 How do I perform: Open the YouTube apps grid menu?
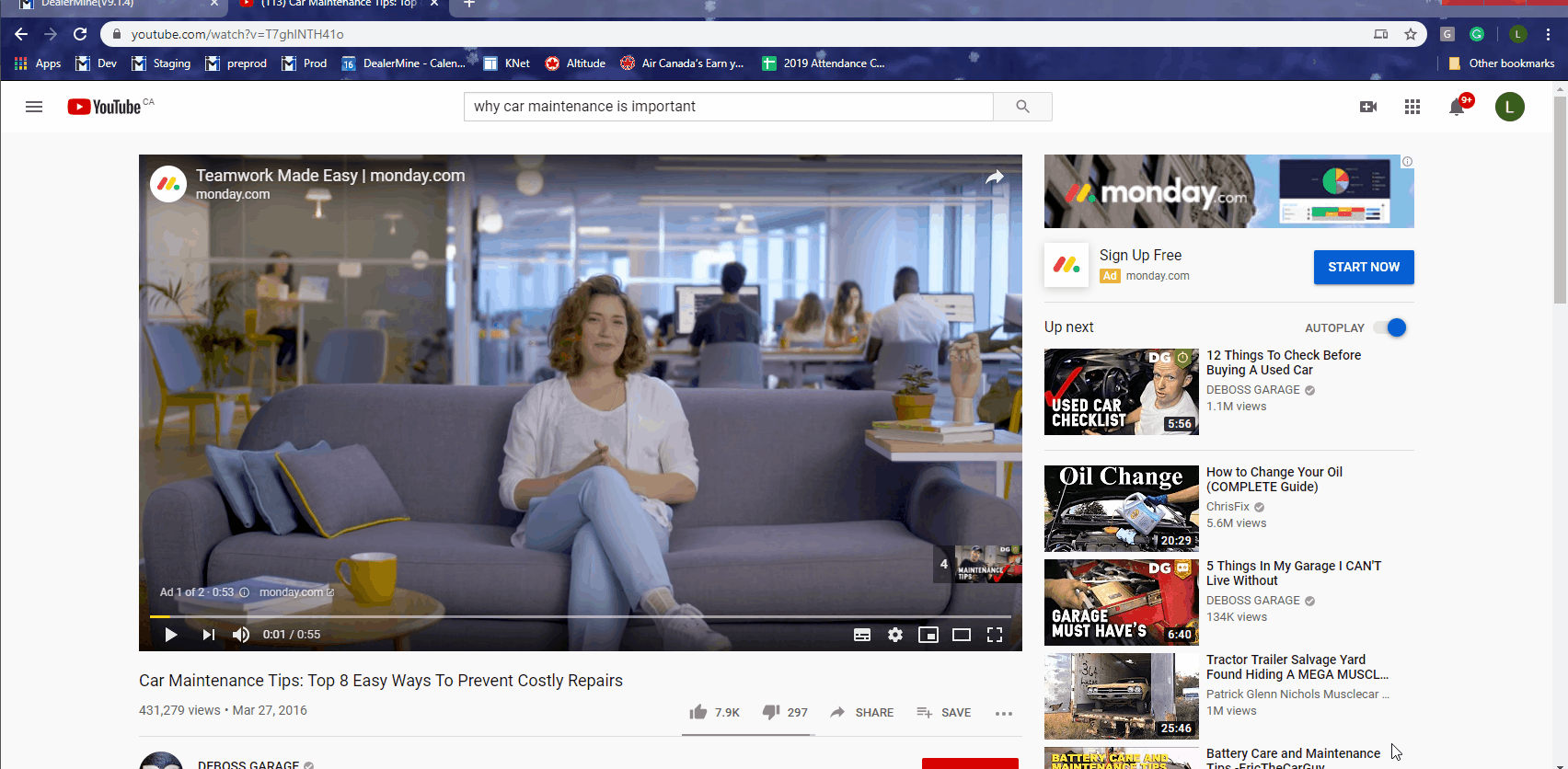click(x=1412, y=107)
